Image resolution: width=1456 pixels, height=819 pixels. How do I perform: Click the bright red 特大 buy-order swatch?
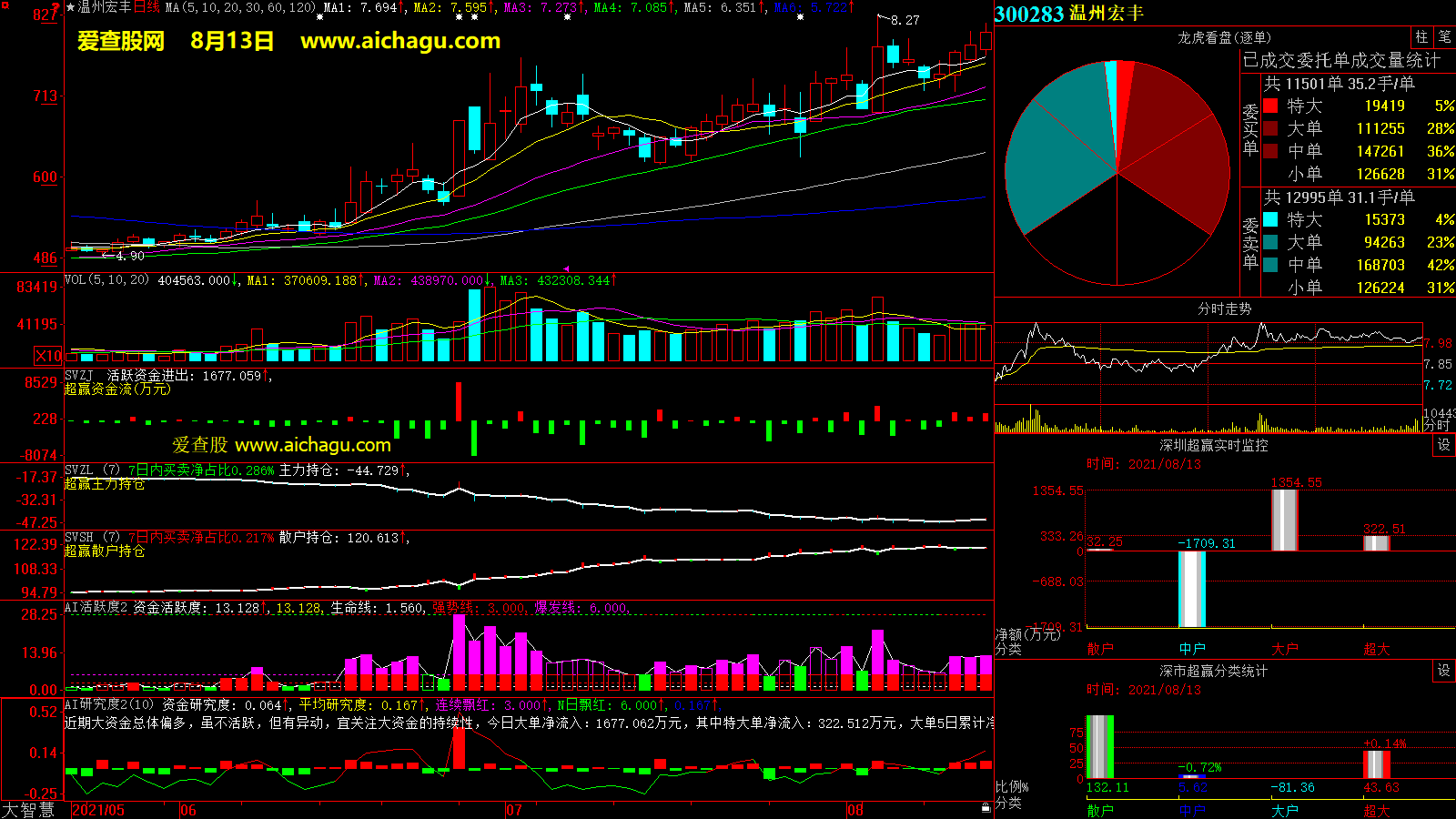(x=1270, y=106)
